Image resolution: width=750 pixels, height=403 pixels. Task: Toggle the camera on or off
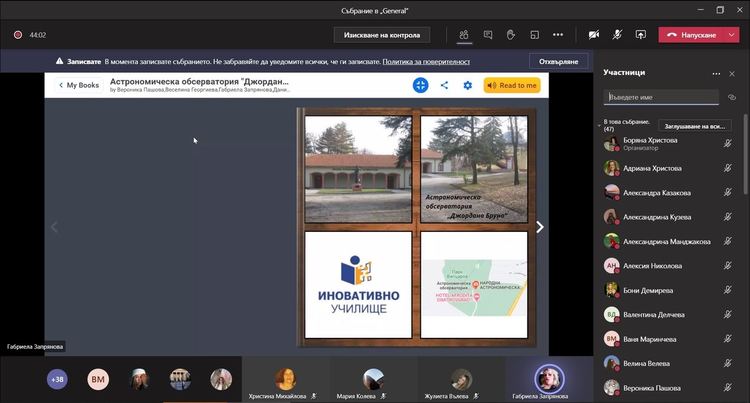click(x=594, y=35)
